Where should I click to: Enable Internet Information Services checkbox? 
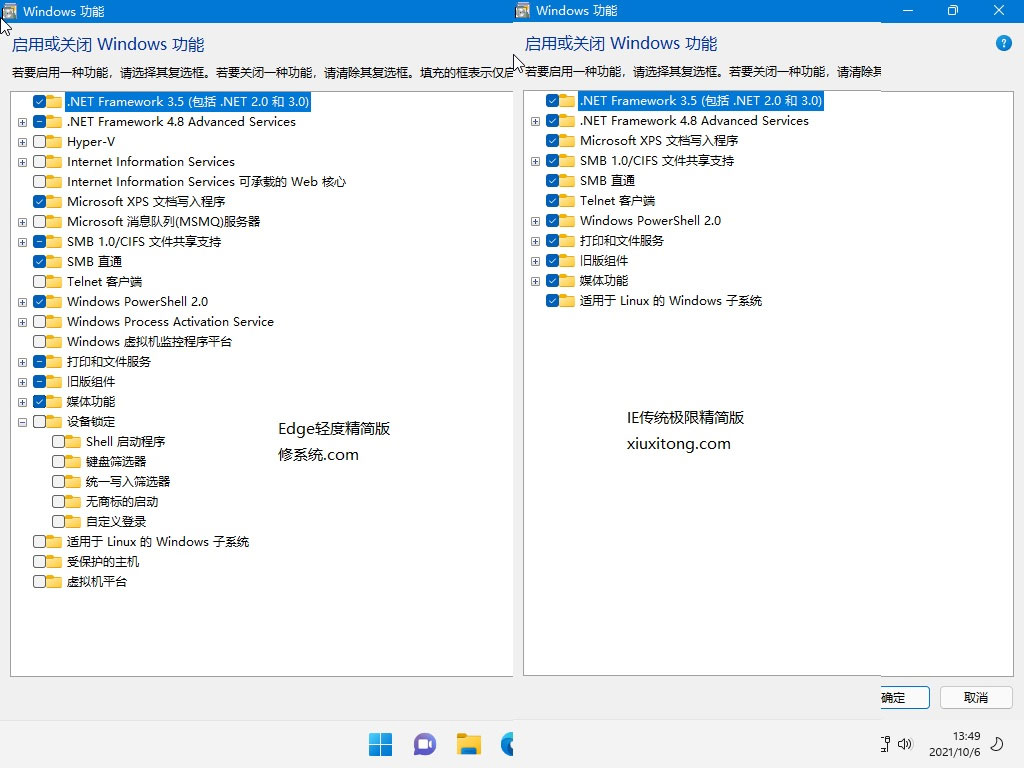39,162
